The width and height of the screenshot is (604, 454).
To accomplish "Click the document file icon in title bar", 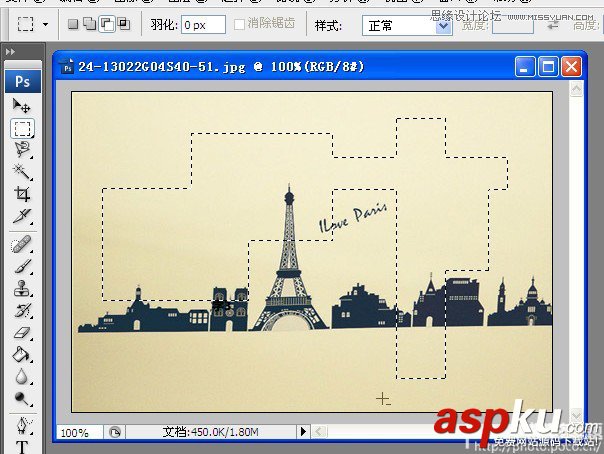I will pyautogui.click(x=67, y=66).
